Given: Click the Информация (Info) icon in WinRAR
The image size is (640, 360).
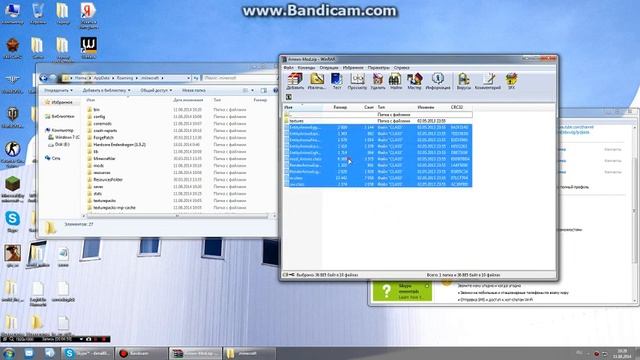Looking at the screenshot, I should tap(438, 81).
